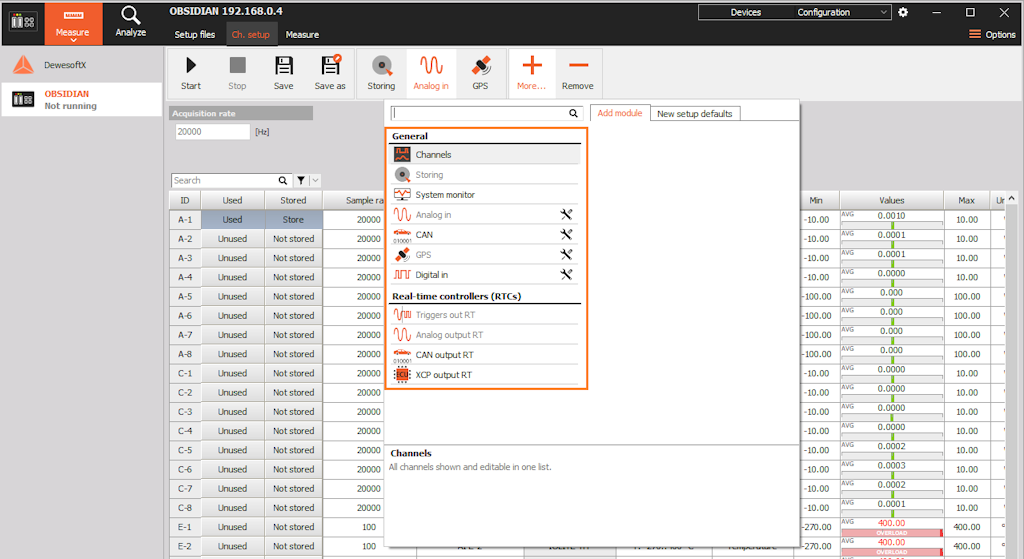Select System monitor module
1024x559 pixels.
(485, 195)
